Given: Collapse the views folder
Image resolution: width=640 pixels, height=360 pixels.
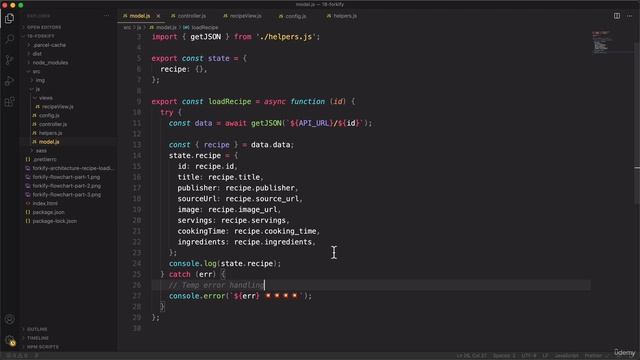Looking at the screenshot, I should (x=45, y=98).
